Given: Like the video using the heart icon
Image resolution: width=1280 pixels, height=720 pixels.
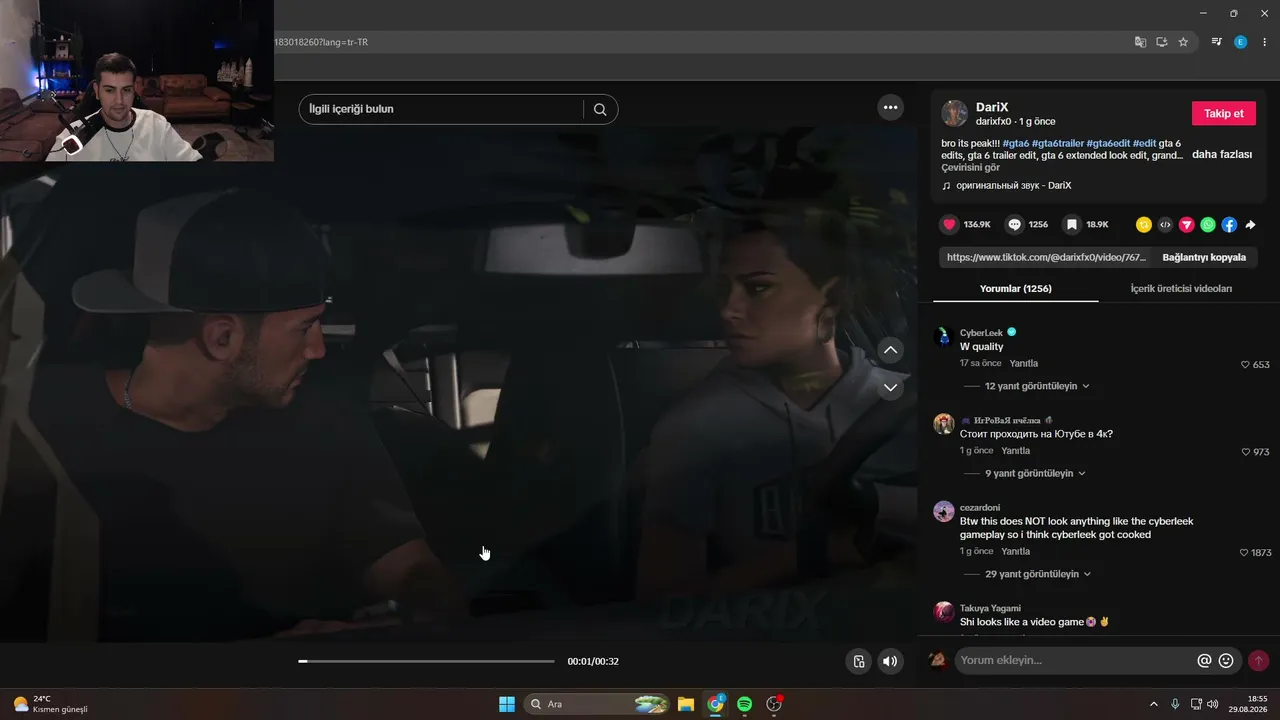Looking at the screenshot, I should coord(950,225).
